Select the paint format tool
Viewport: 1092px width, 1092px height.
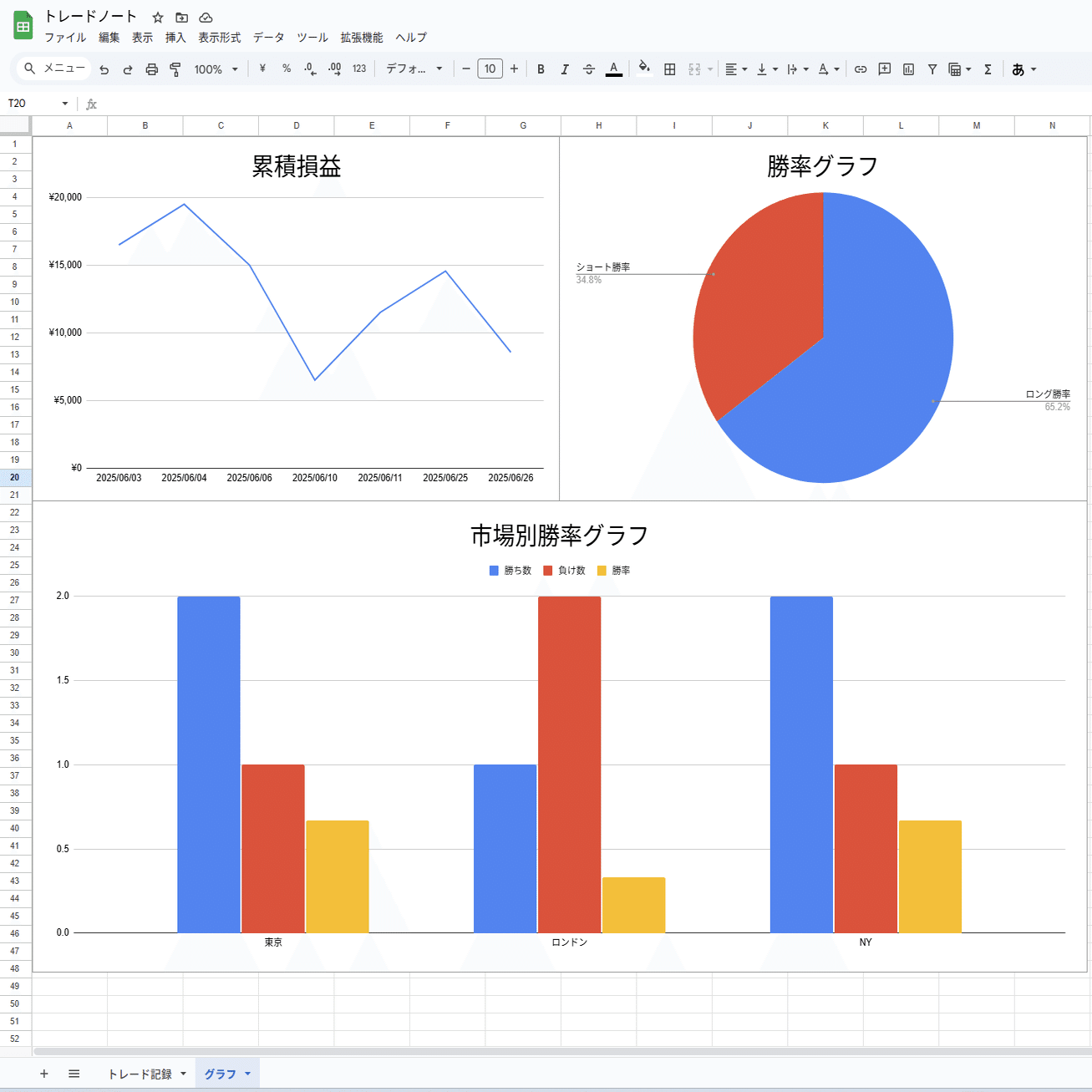175,69
